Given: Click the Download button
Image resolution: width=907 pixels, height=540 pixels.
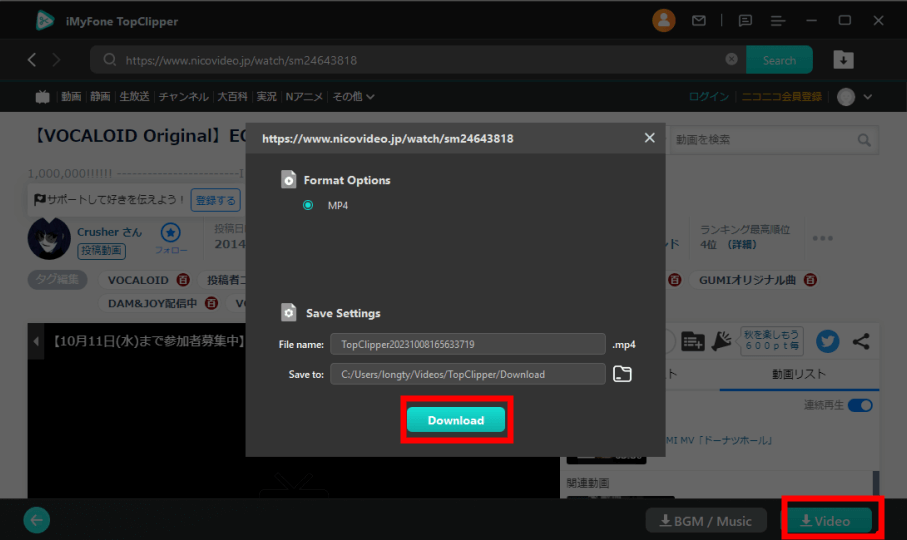Looking at the screenshot, I should 456,420.
